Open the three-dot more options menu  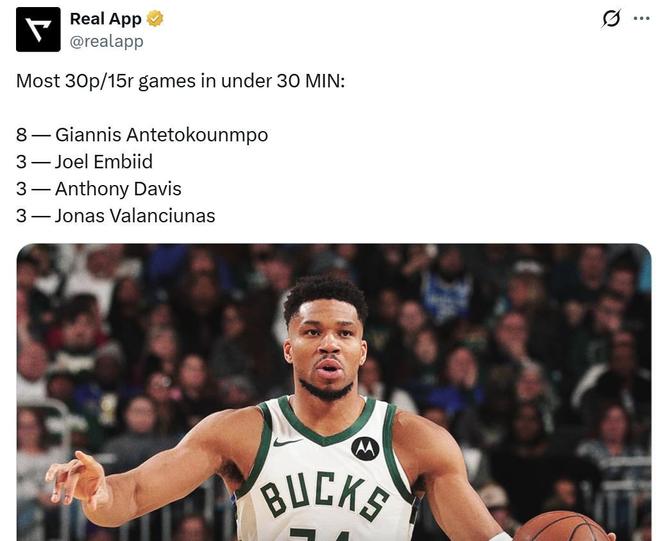point(641,19)
